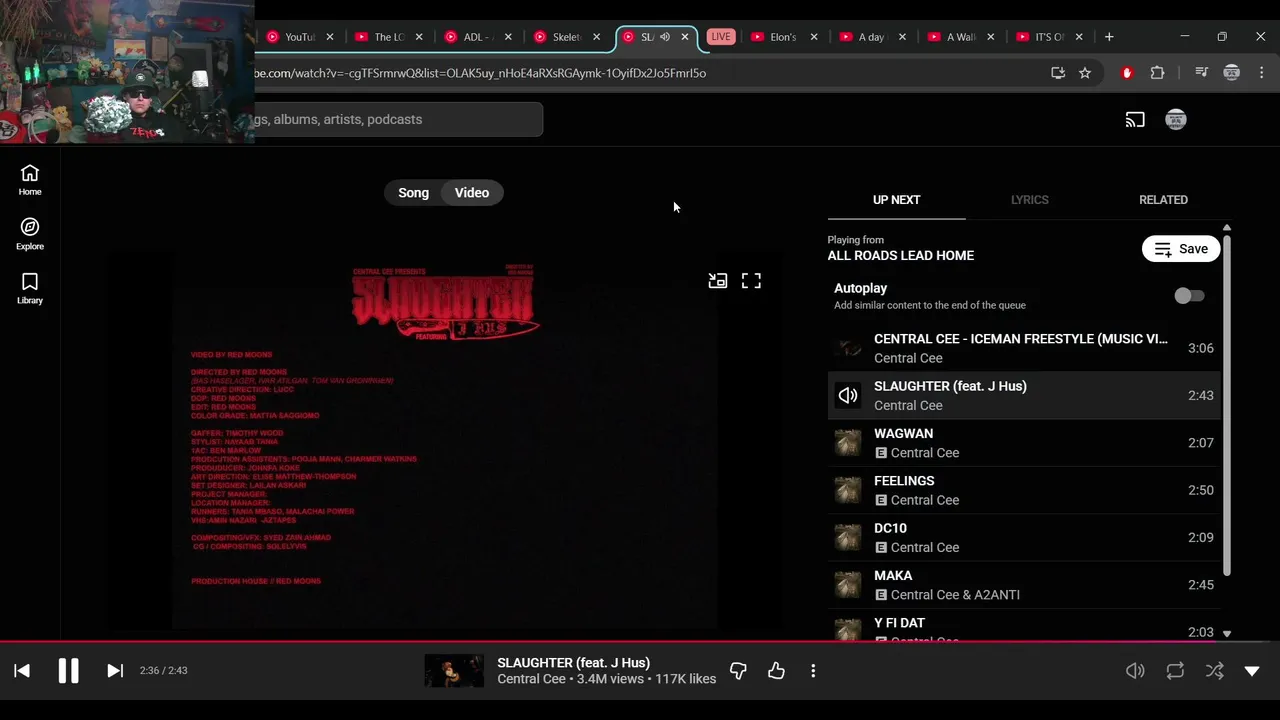This screenshot has width=1280, height=720.
Task: Mute the playing tab via its speaker icon
Action: pyautogui.click(x=665, y=37)
